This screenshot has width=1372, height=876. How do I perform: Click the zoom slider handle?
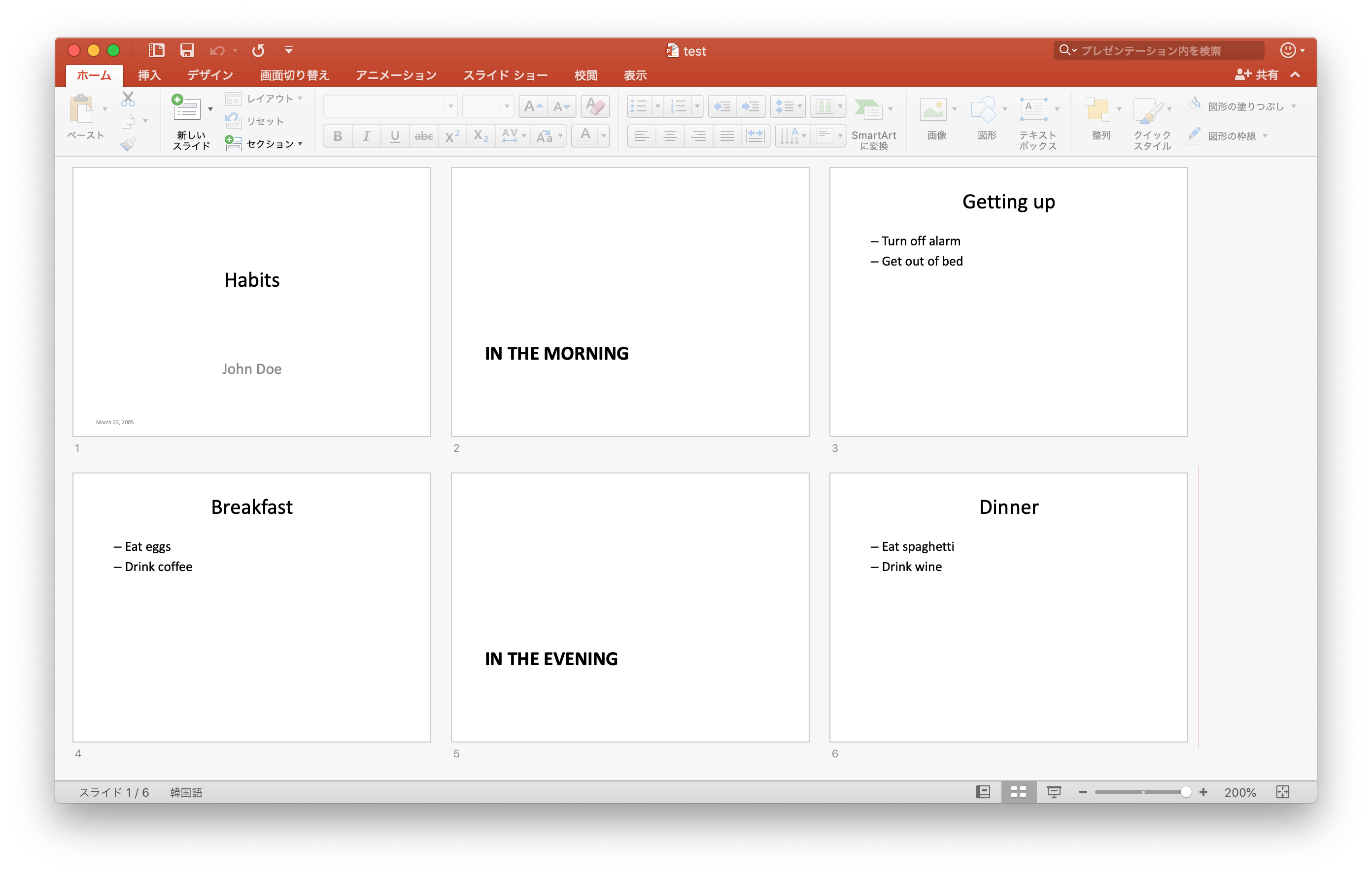pos(1186,792)
